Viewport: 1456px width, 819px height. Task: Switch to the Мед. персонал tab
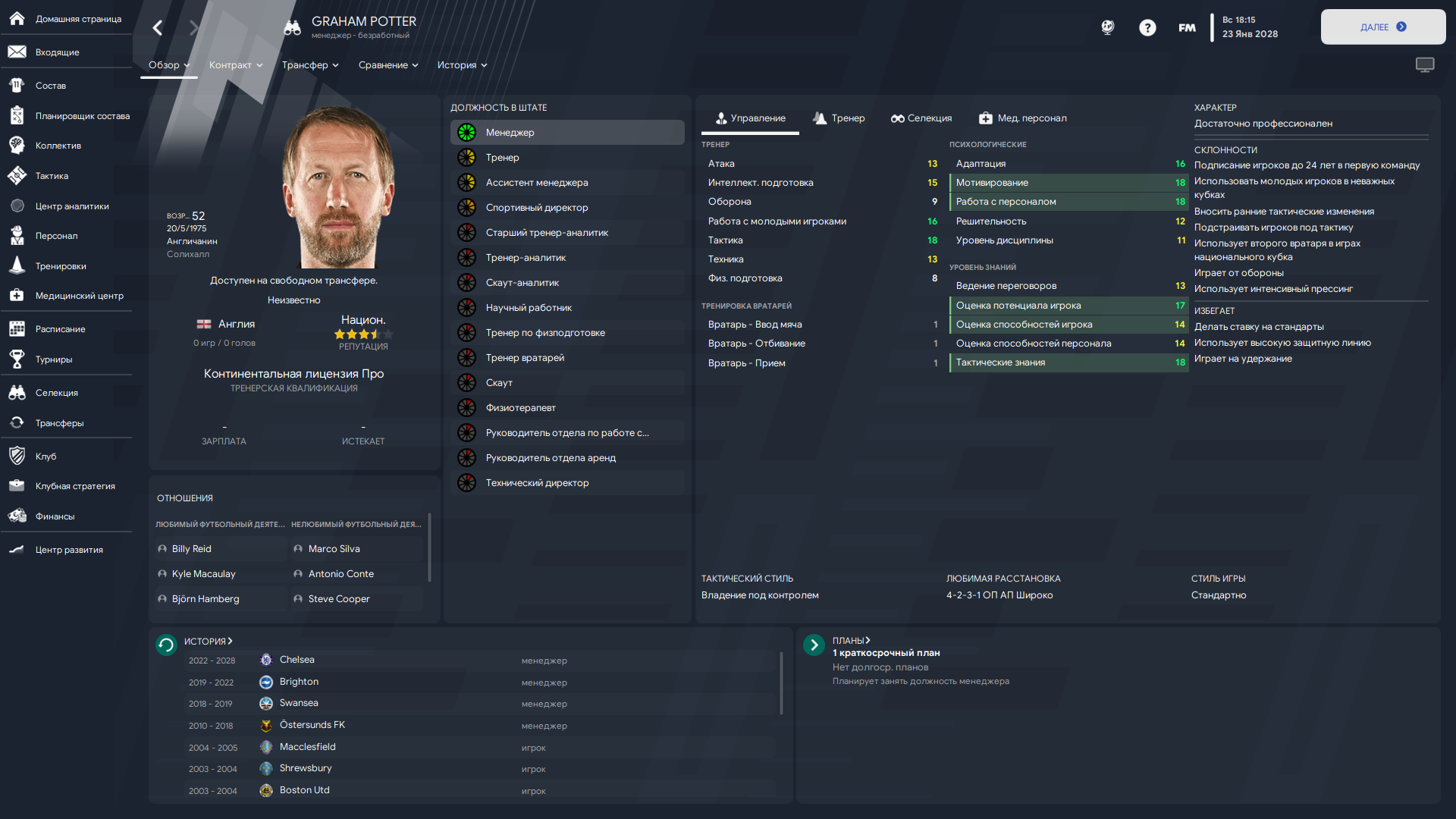tap(1022, 118)
